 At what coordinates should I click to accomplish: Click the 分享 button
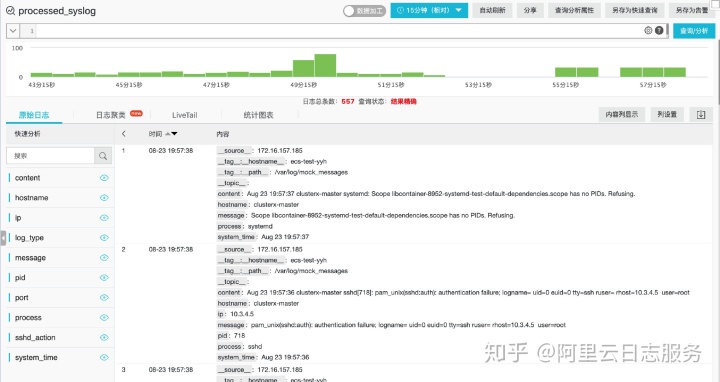coord(530,10)
